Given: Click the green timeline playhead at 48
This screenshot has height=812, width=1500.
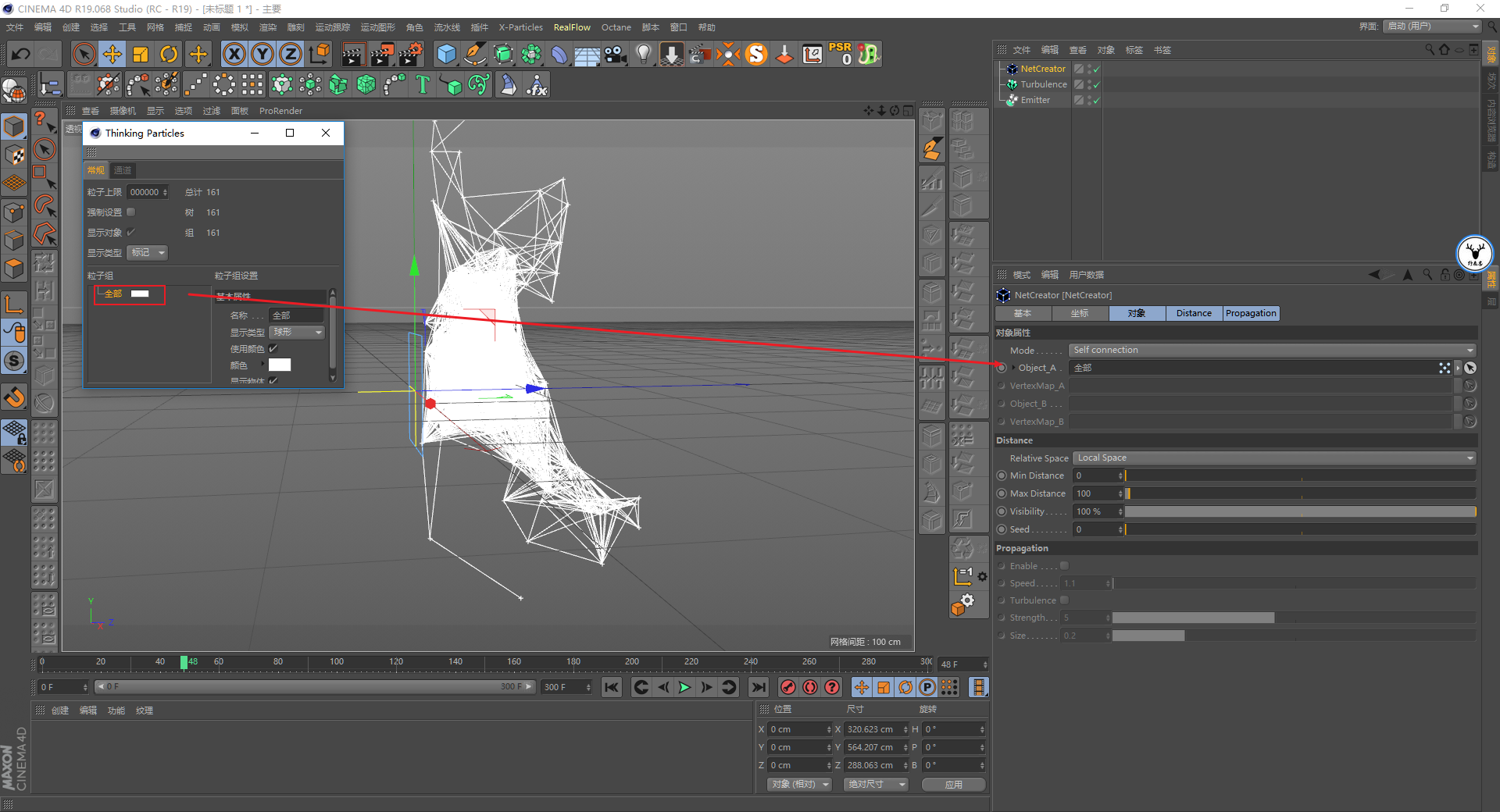Looking at the screenshot, I should [184, 662].
